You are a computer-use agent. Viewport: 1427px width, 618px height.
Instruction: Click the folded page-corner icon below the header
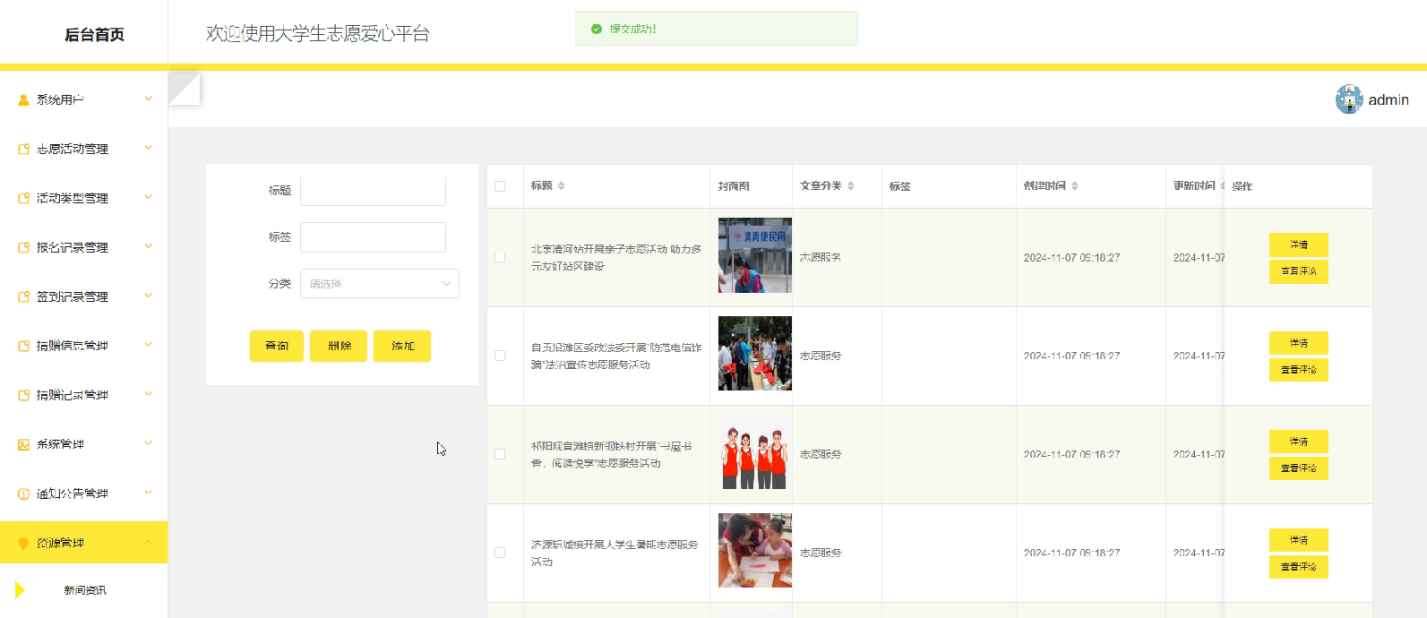point(185,88)
